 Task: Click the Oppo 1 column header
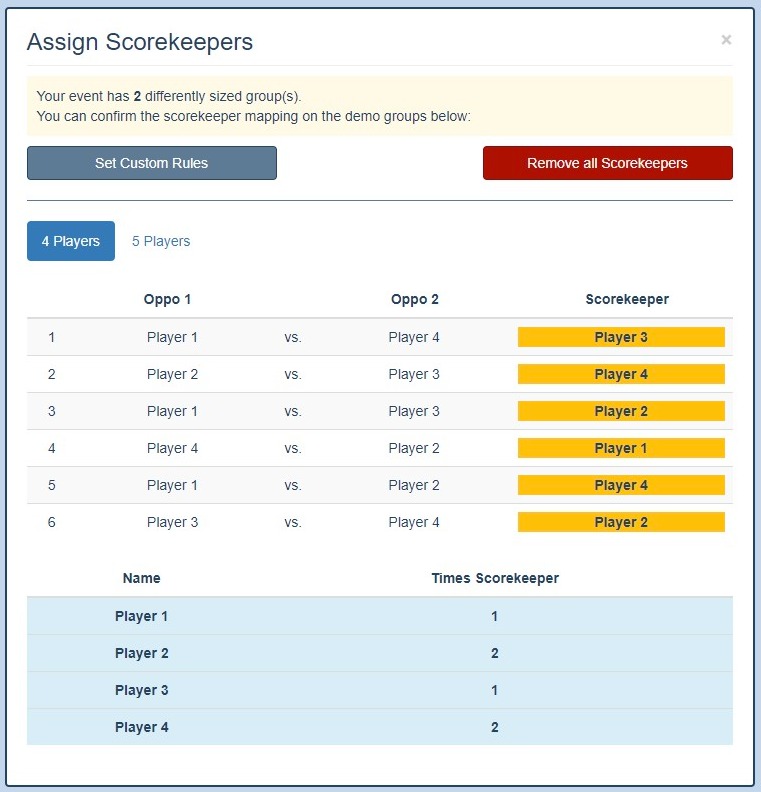pyautogui.click(x=167, y=299)
